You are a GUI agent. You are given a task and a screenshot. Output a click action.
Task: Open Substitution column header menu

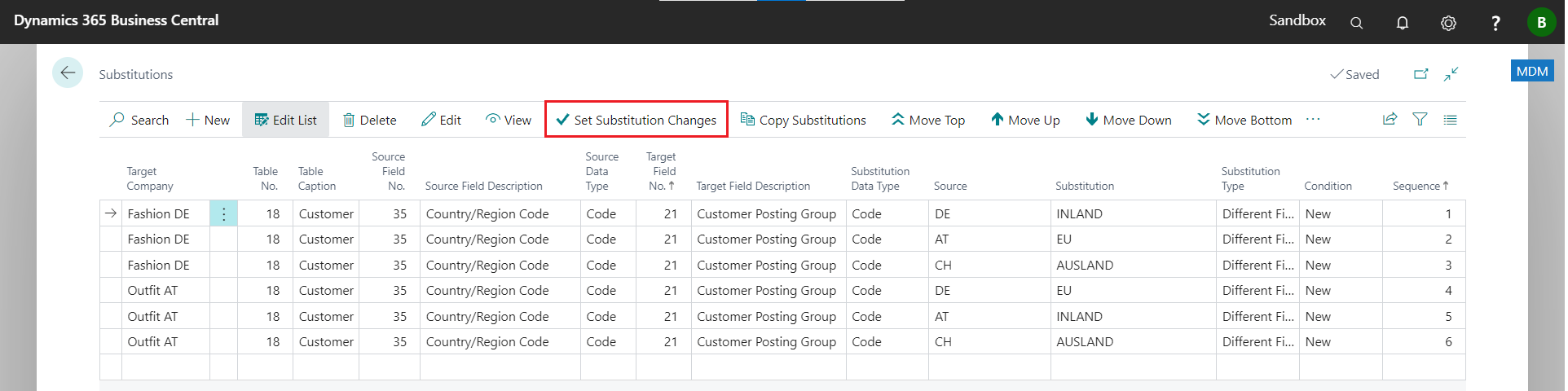click(x=1084, y=186)
